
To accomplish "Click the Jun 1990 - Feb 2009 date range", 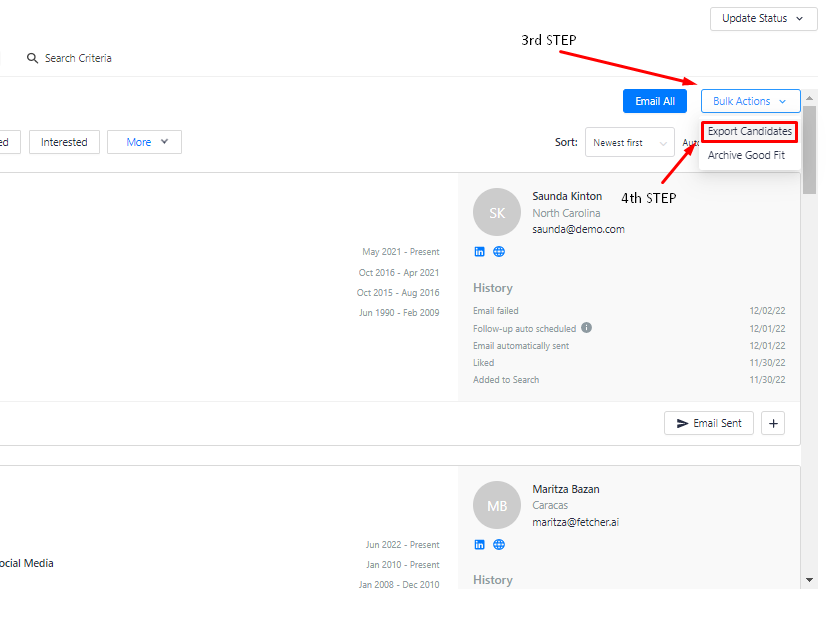I will click(399, 313).
